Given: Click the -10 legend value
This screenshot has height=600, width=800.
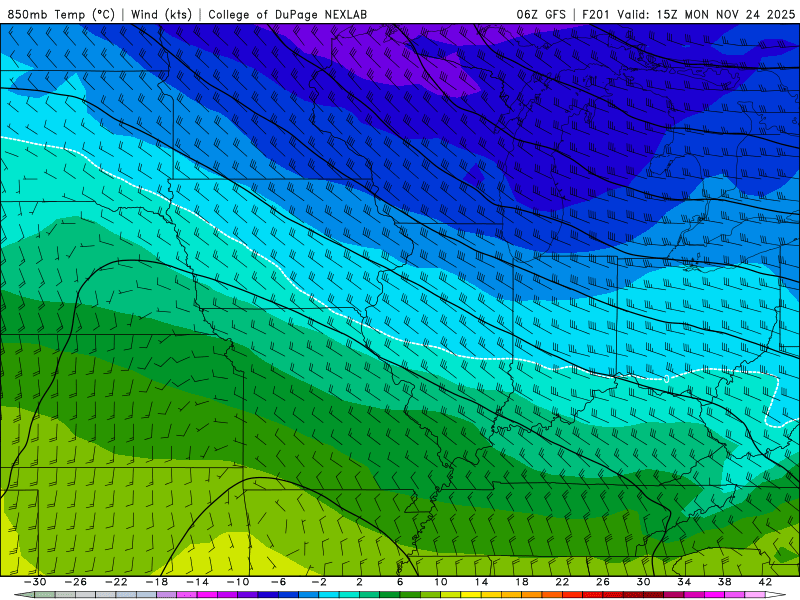Looking at the screenshot, I should [238, 582].
